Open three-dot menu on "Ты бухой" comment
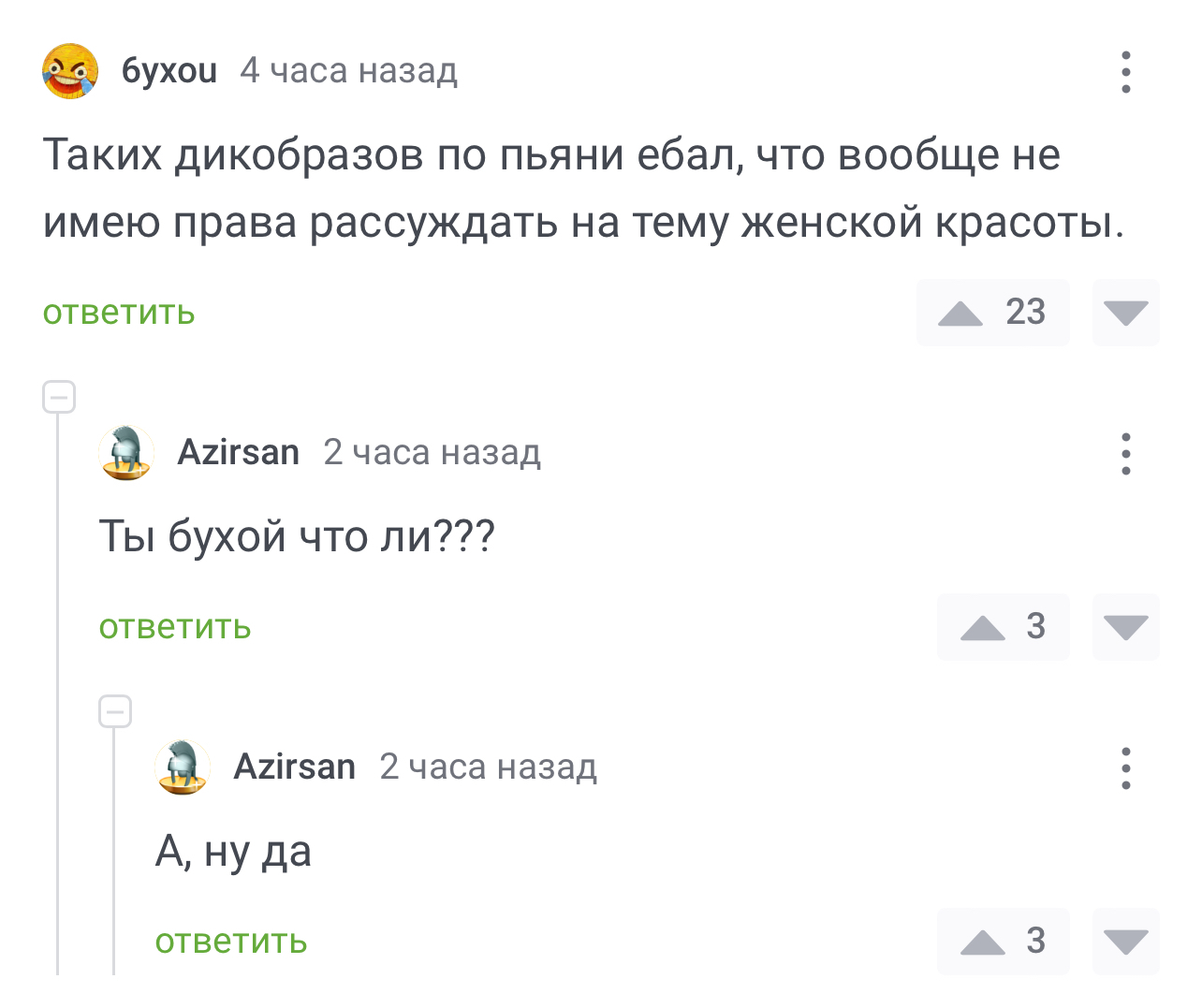 pyautogui.click(x=1125, y=454)
